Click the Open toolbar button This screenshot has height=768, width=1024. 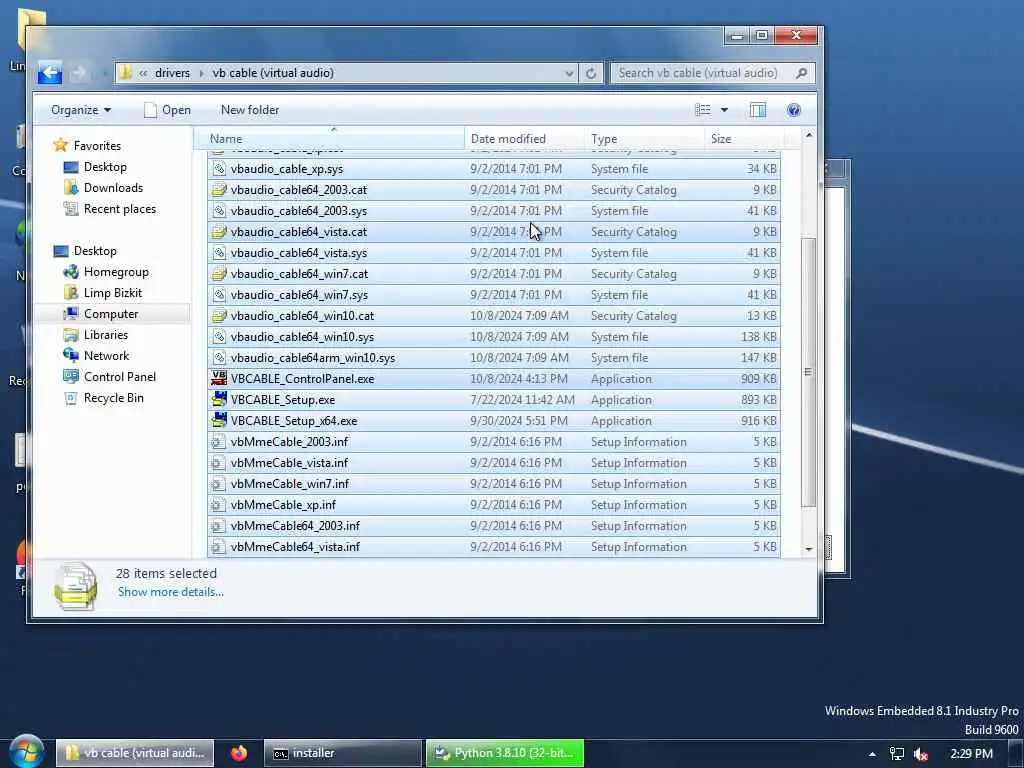(168, 110)
